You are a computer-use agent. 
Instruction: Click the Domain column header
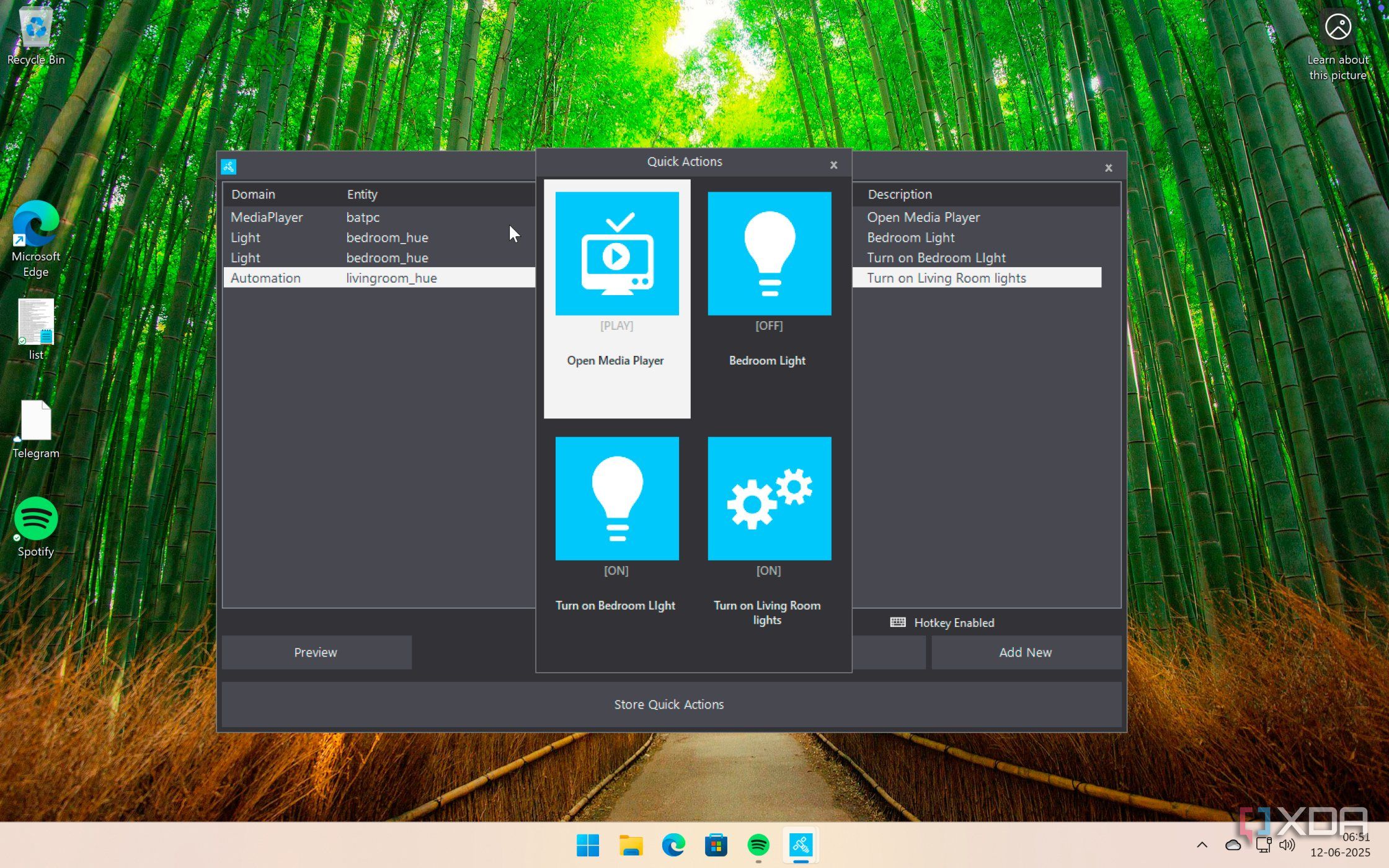point(253,194)
